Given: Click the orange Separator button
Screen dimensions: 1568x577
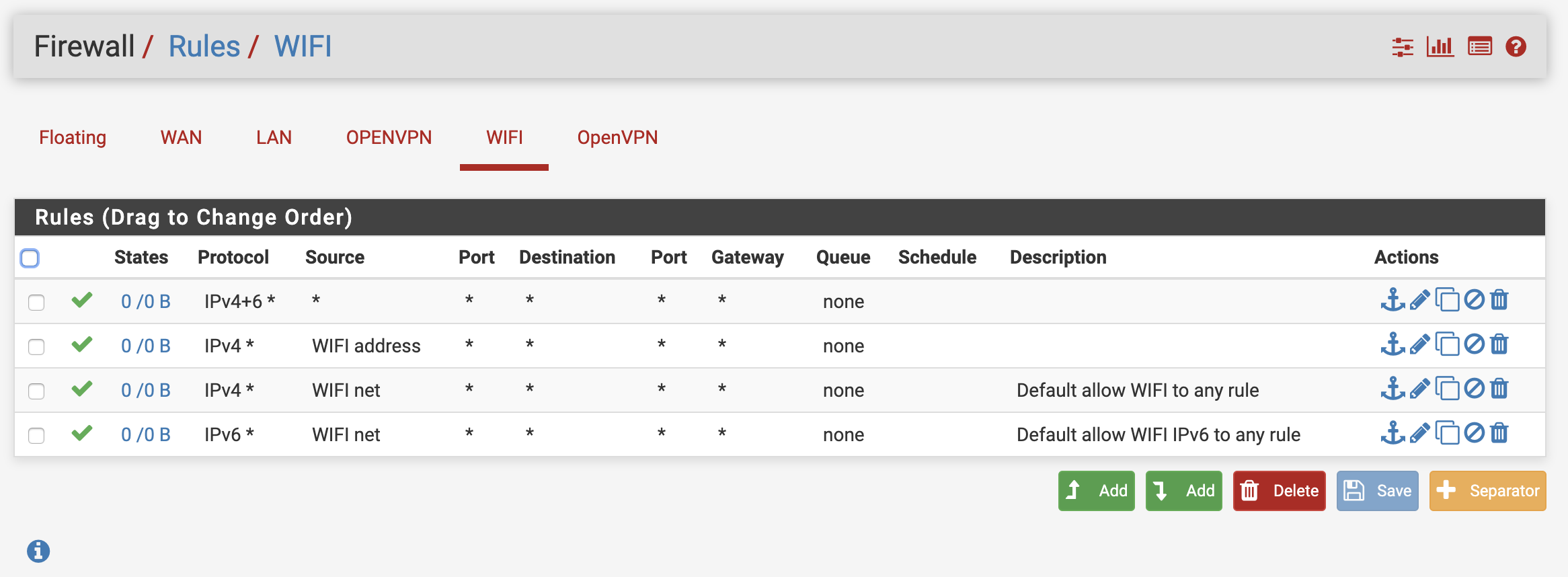Looking at the screenshot, I should tap(1487, 491).
